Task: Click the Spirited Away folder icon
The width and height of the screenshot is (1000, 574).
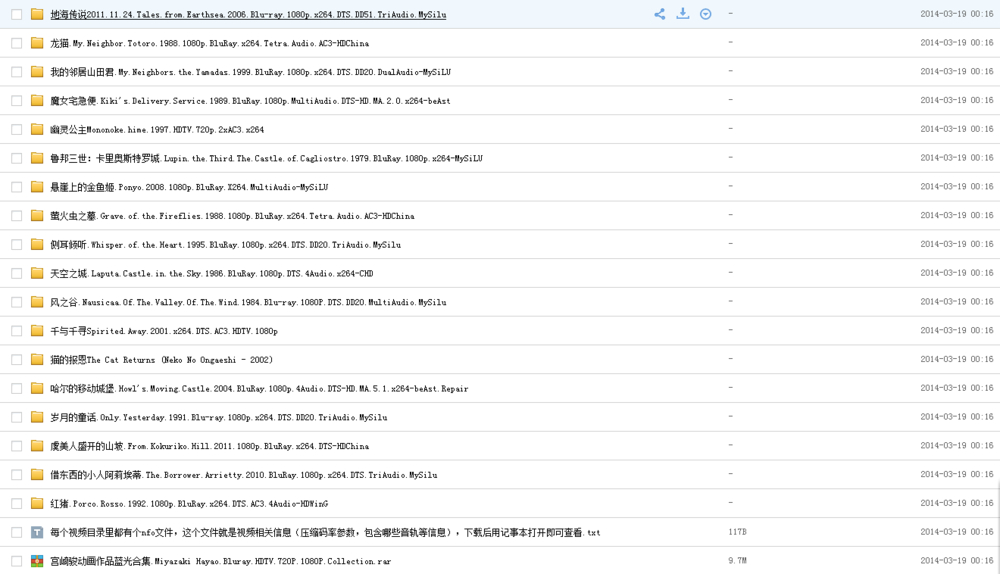Action: [x=37, y=330]
